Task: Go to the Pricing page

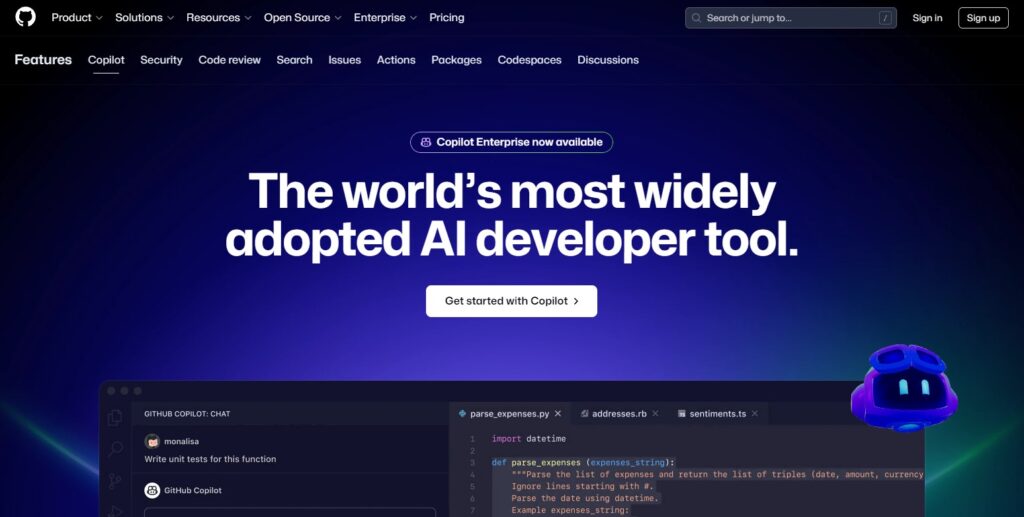Action: [447, 18]
